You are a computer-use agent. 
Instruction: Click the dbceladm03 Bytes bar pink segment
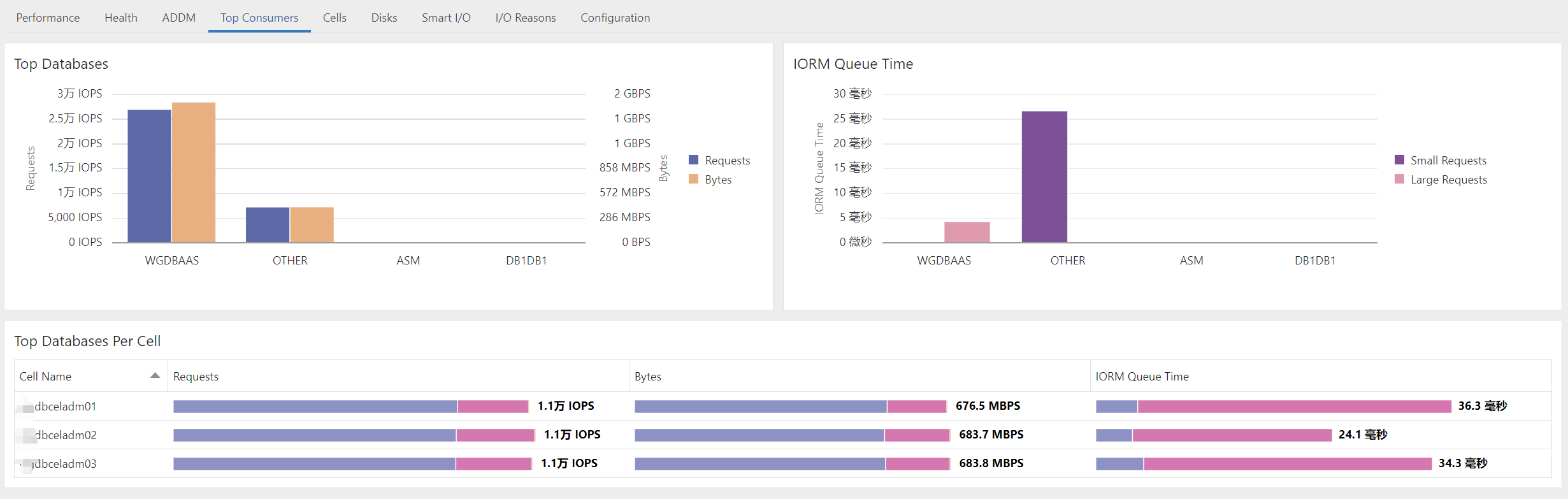[x=917, y=464]
